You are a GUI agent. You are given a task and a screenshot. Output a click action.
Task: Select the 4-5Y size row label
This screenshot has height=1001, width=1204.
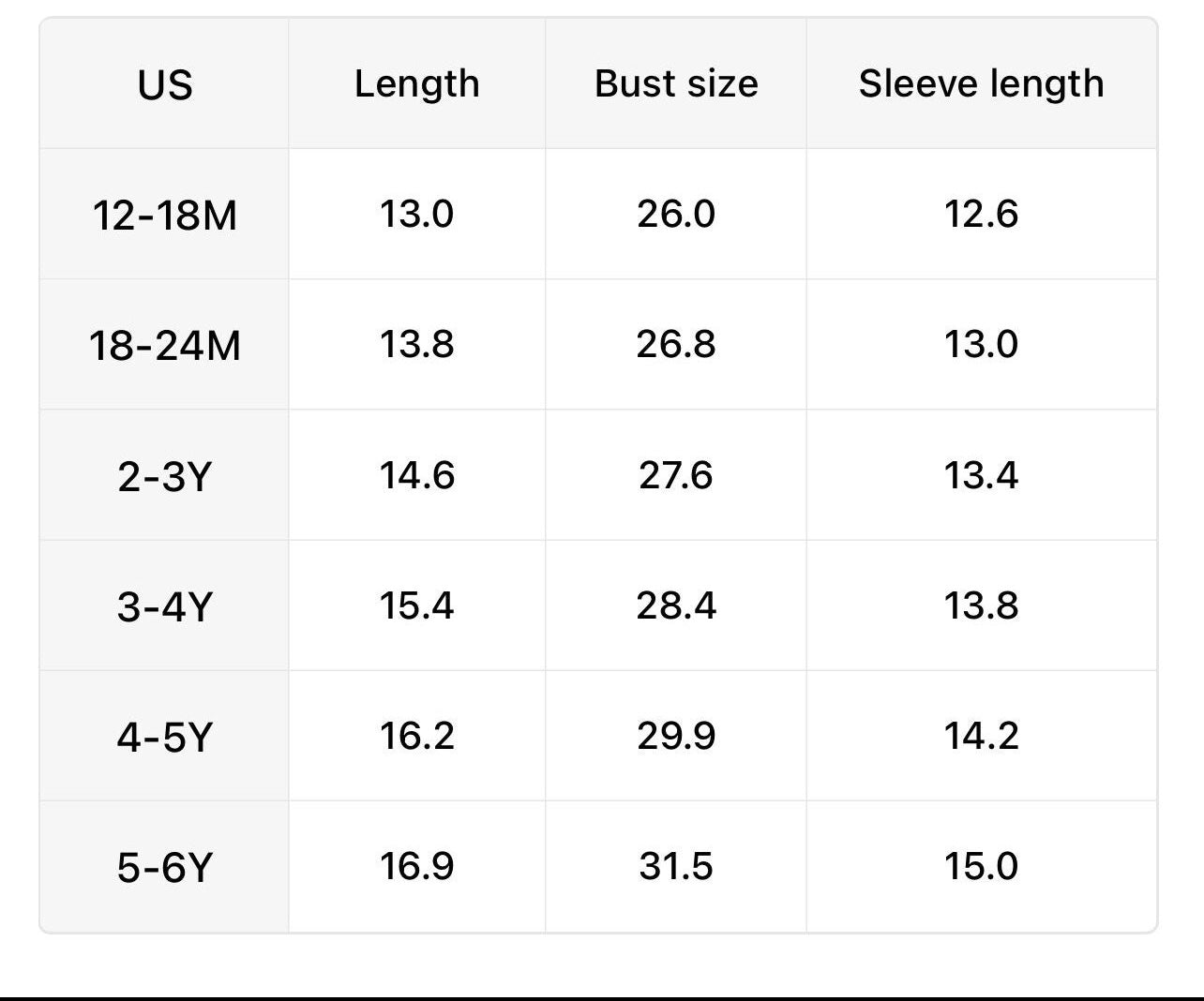pyautogui.click(x=165, y=737)
